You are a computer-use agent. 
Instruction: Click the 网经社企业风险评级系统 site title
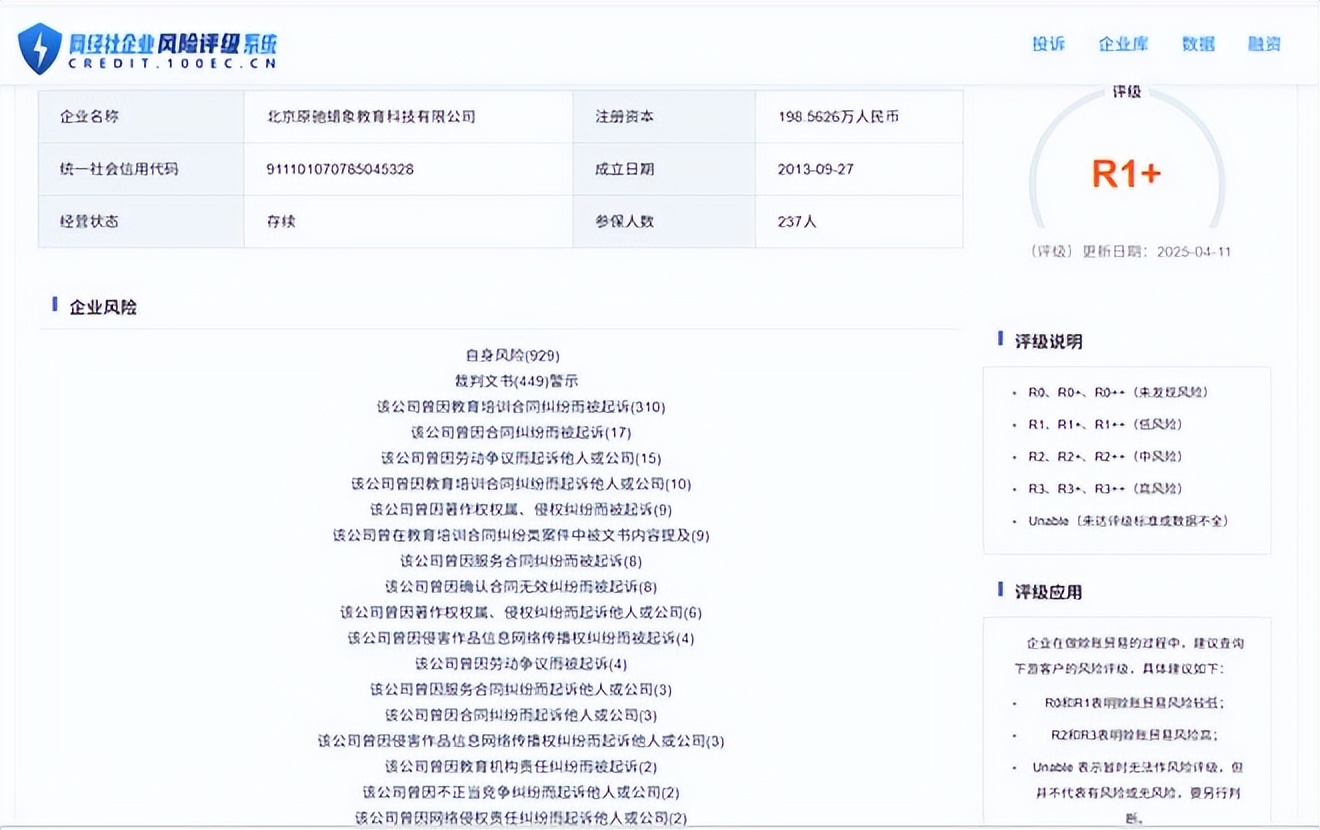(x=173, y=43)
